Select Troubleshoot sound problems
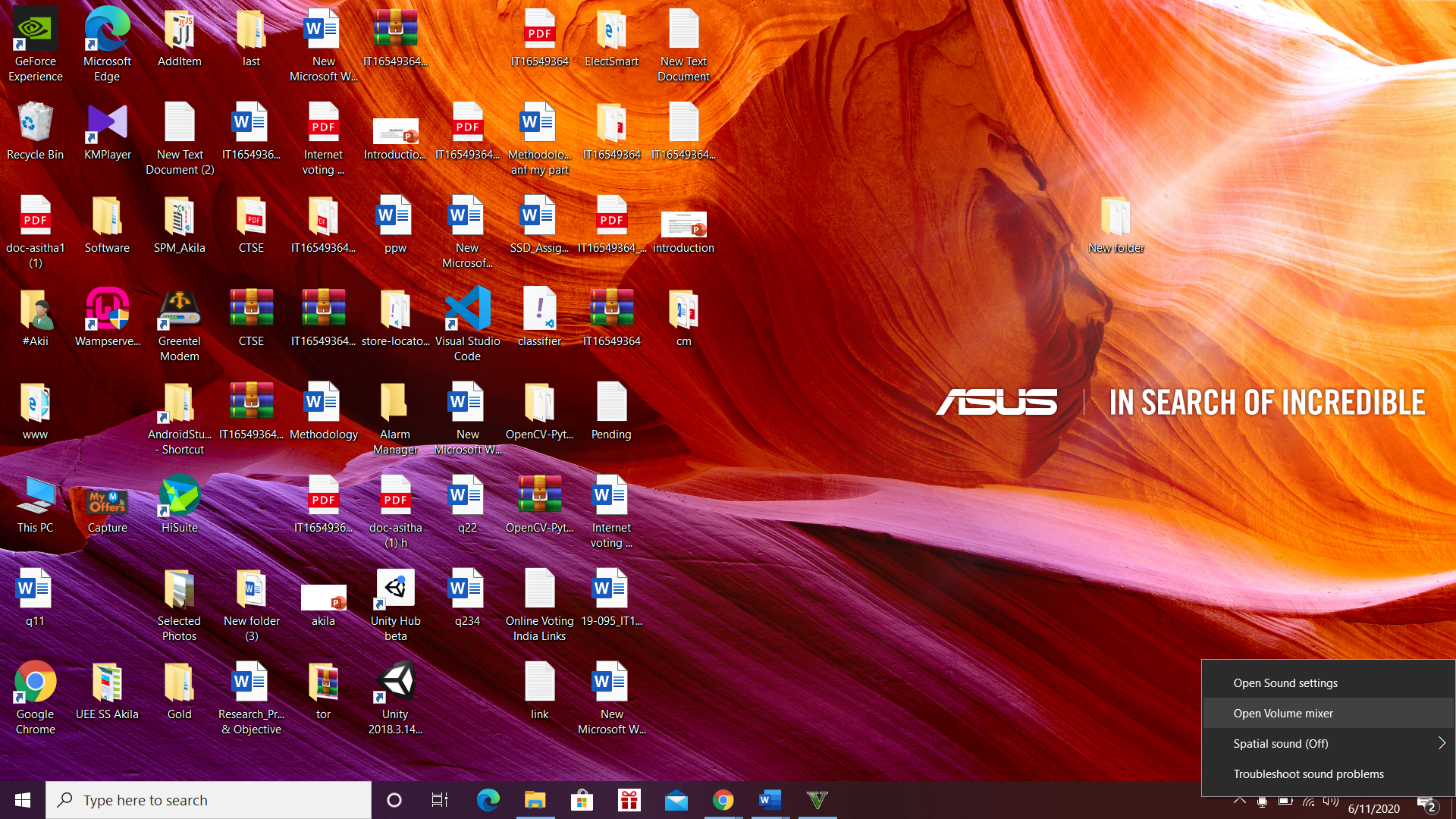The height and width of the screenshot is (819, 1456). click(x=1308, y=773)
